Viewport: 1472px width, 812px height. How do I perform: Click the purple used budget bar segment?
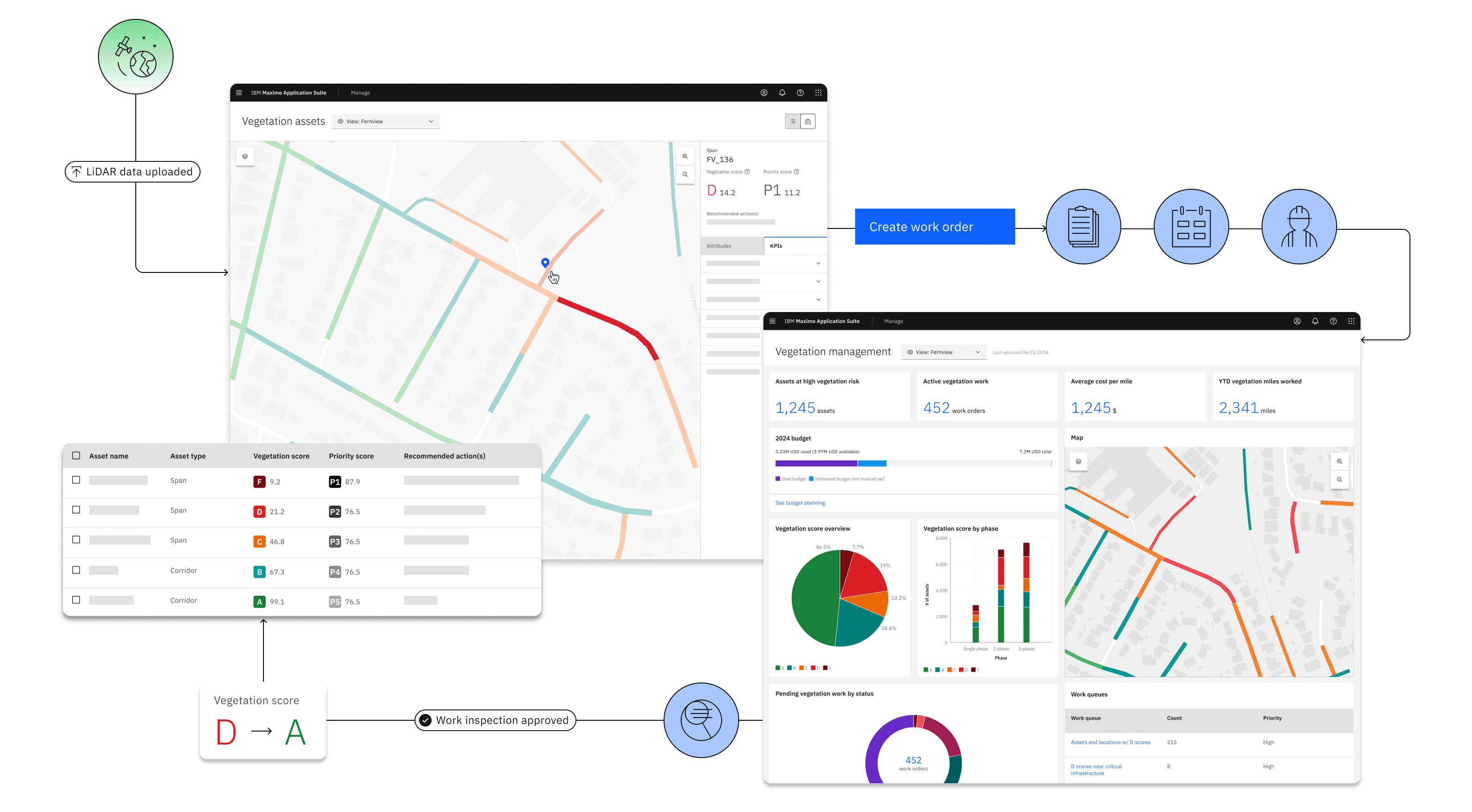pos(816,464)
